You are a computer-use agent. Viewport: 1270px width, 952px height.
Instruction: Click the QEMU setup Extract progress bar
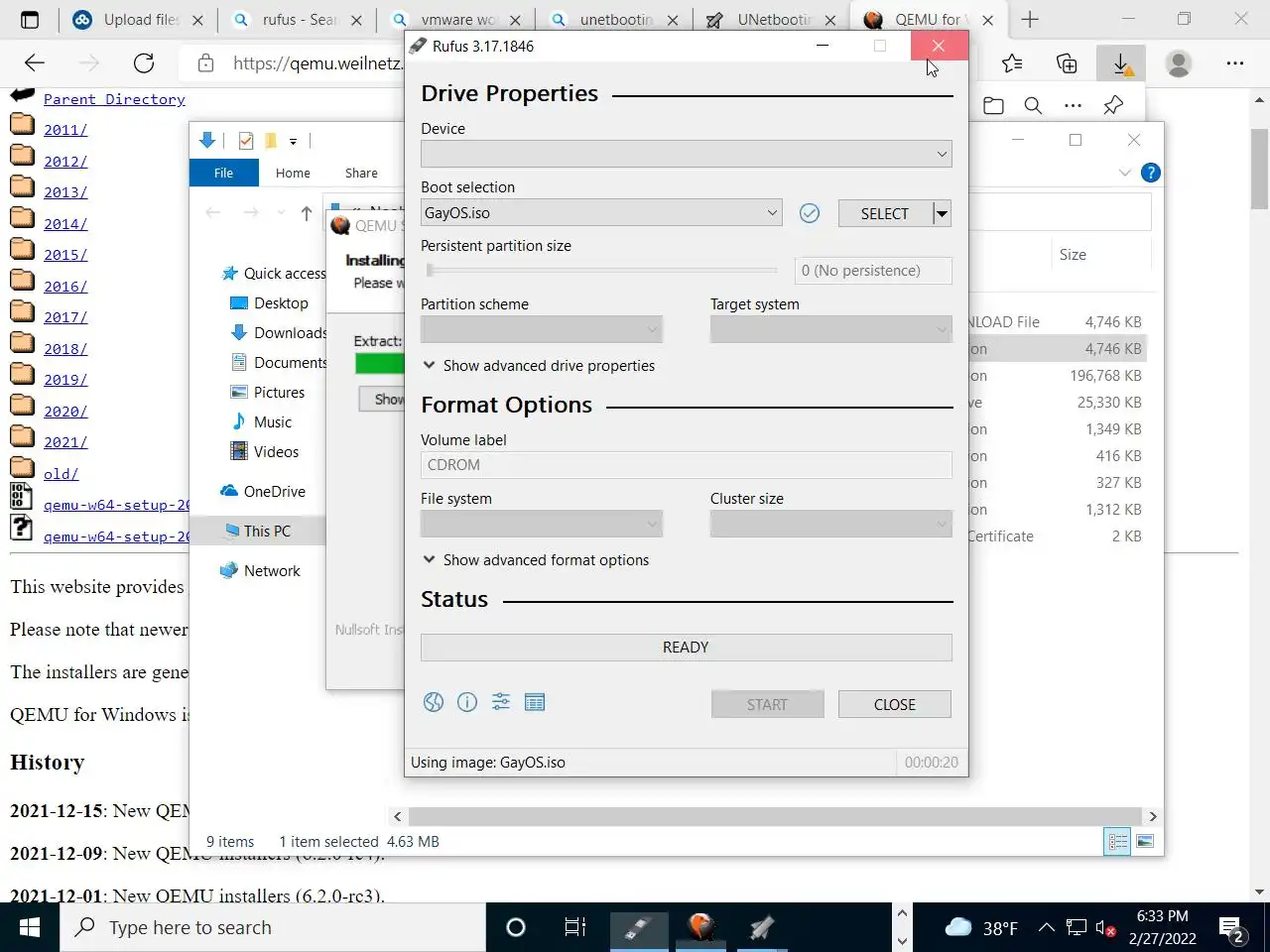tap(380, 364)
